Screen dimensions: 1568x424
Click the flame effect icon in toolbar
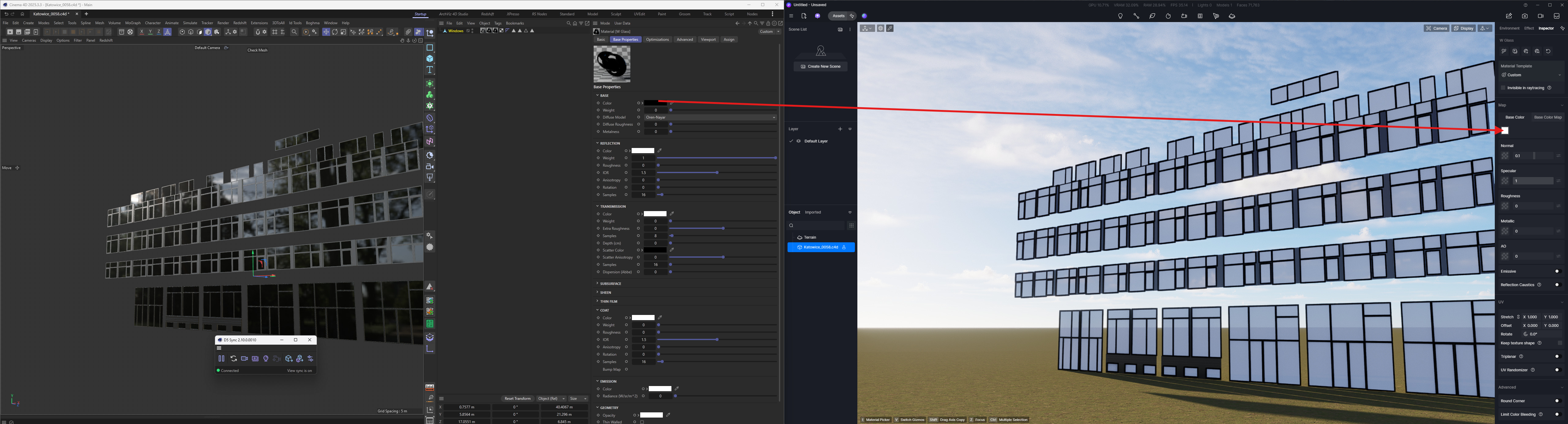(x=1168, y=17)
